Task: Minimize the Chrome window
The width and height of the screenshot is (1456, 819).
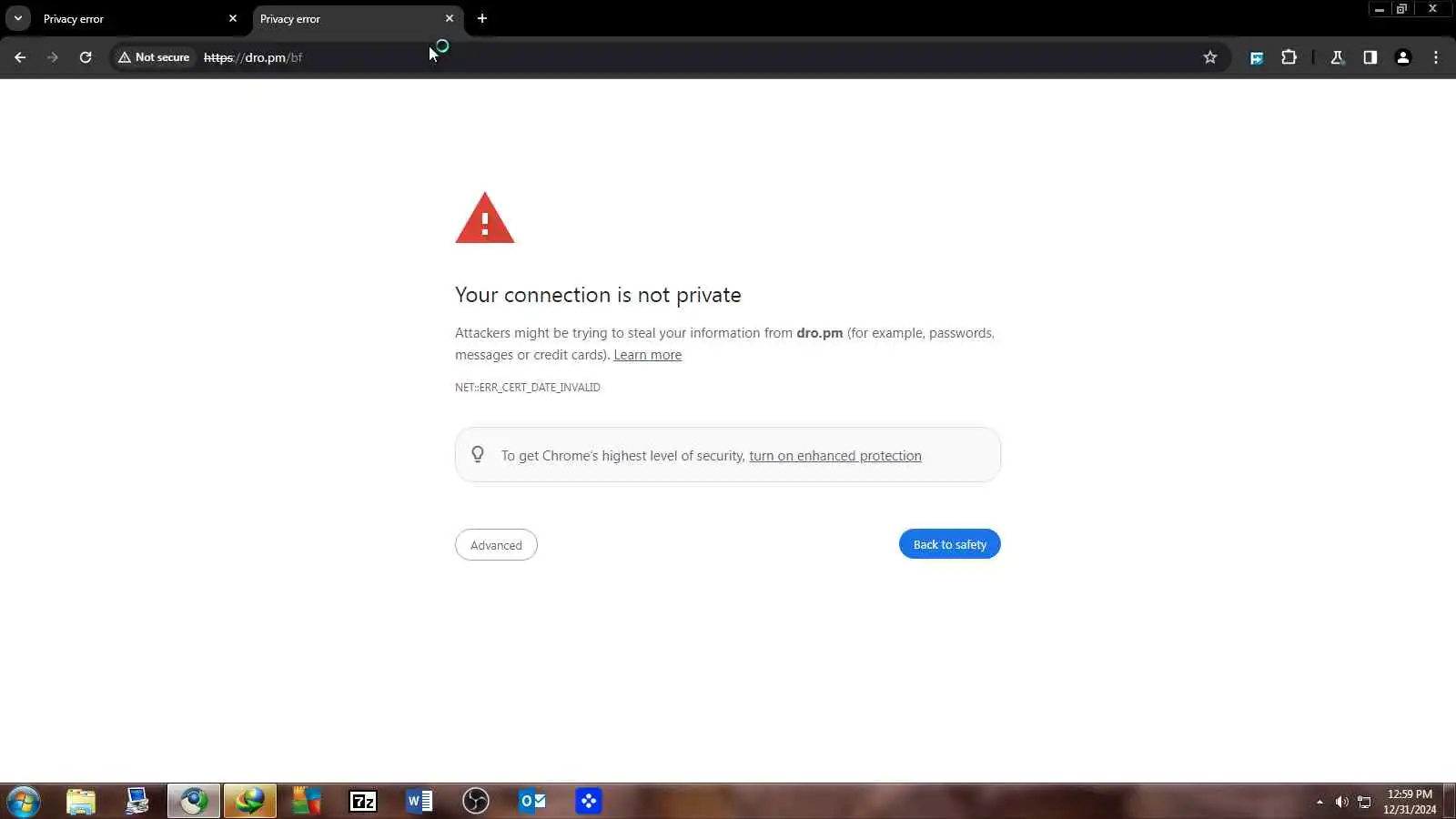Action: pyautogui.click(x=1380, y=9)
